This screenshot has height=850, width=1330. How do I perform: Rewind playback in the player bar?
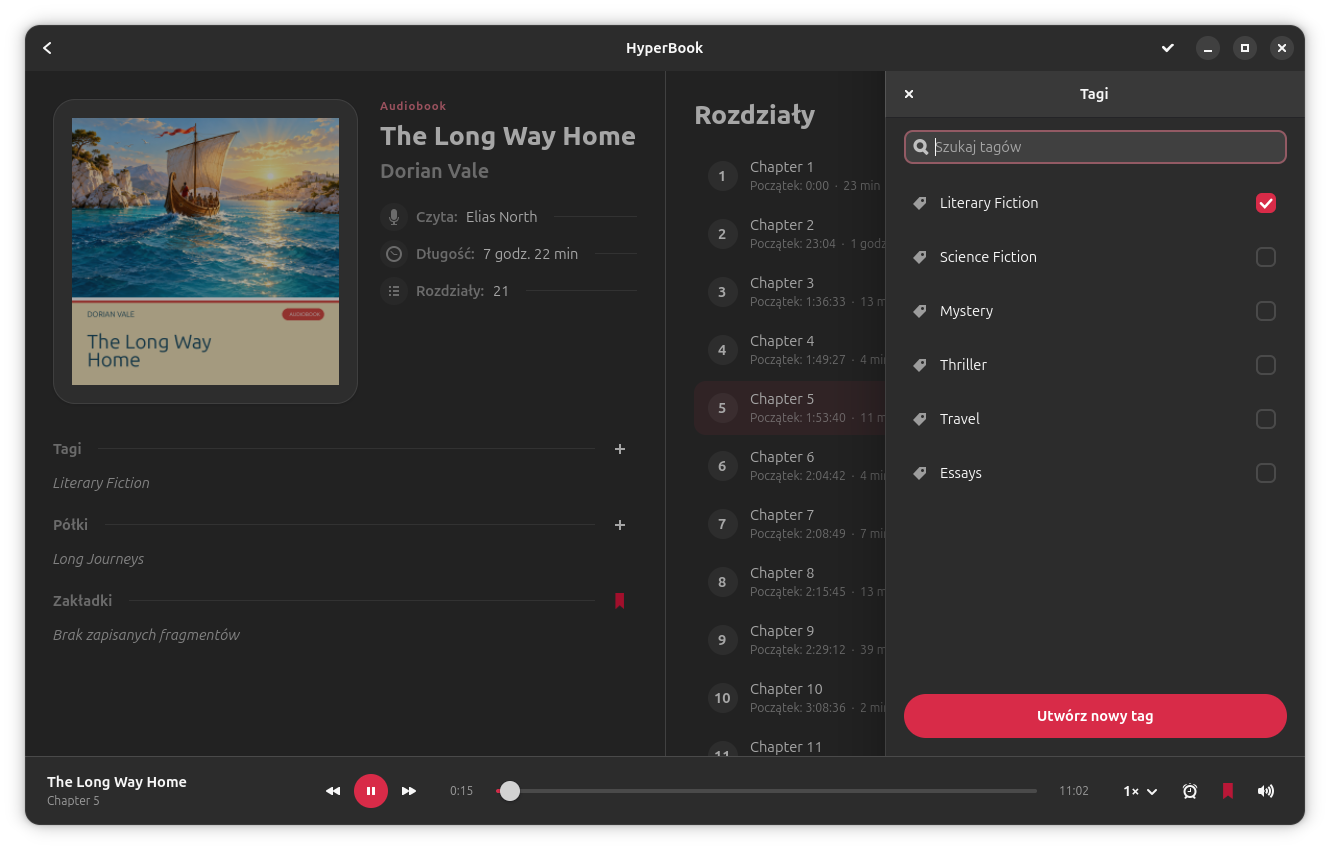coord(333,791)
